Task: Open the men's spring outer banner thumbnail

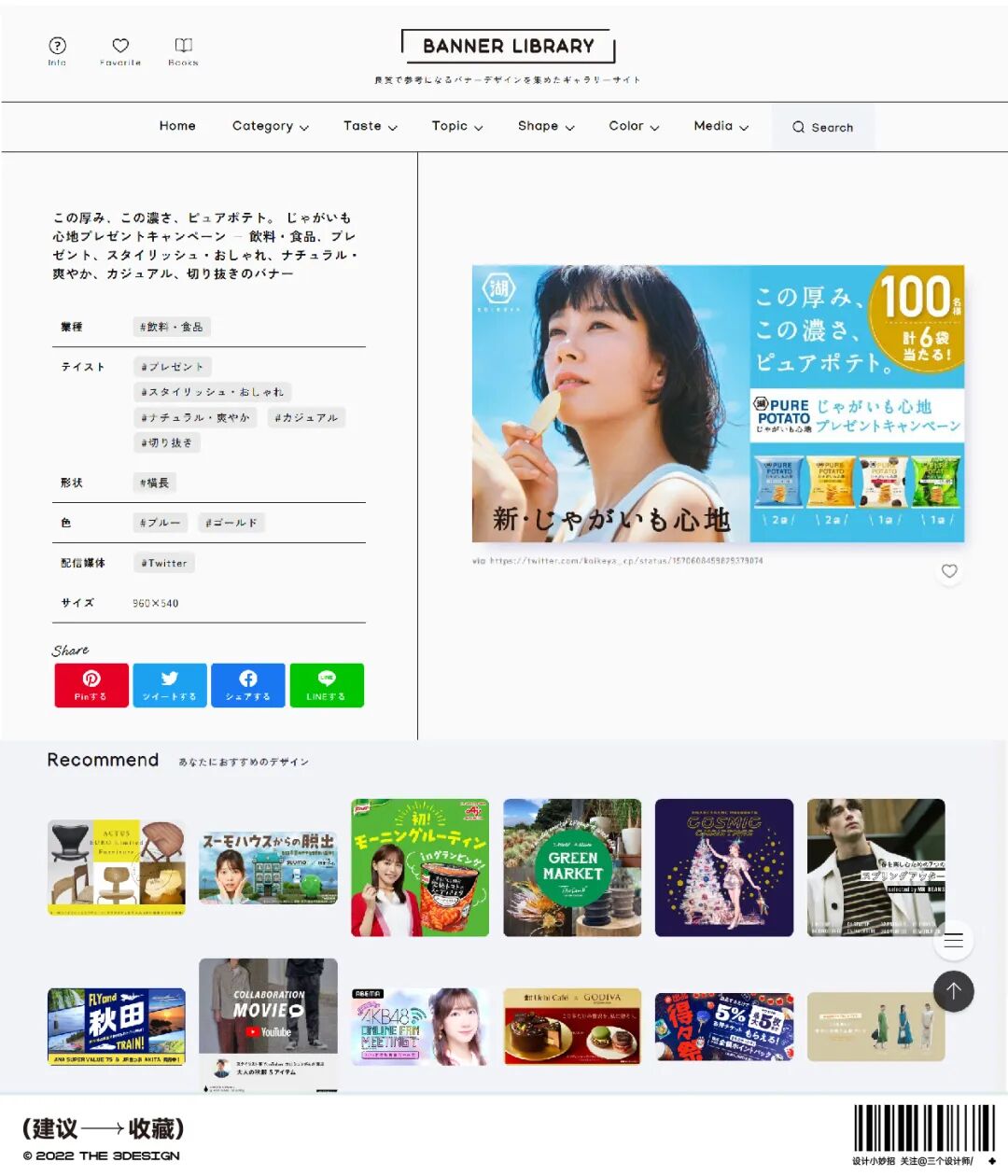Action: [x=875, y=867]
